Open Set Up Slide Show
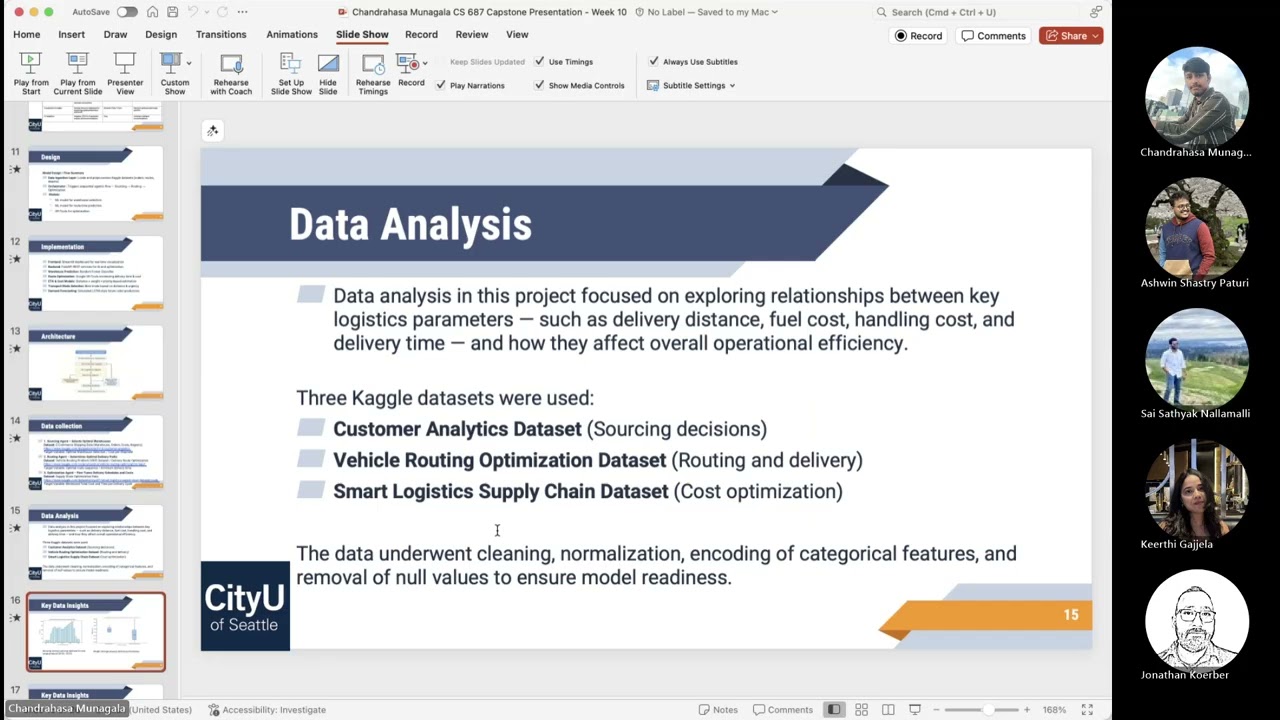 291,74
